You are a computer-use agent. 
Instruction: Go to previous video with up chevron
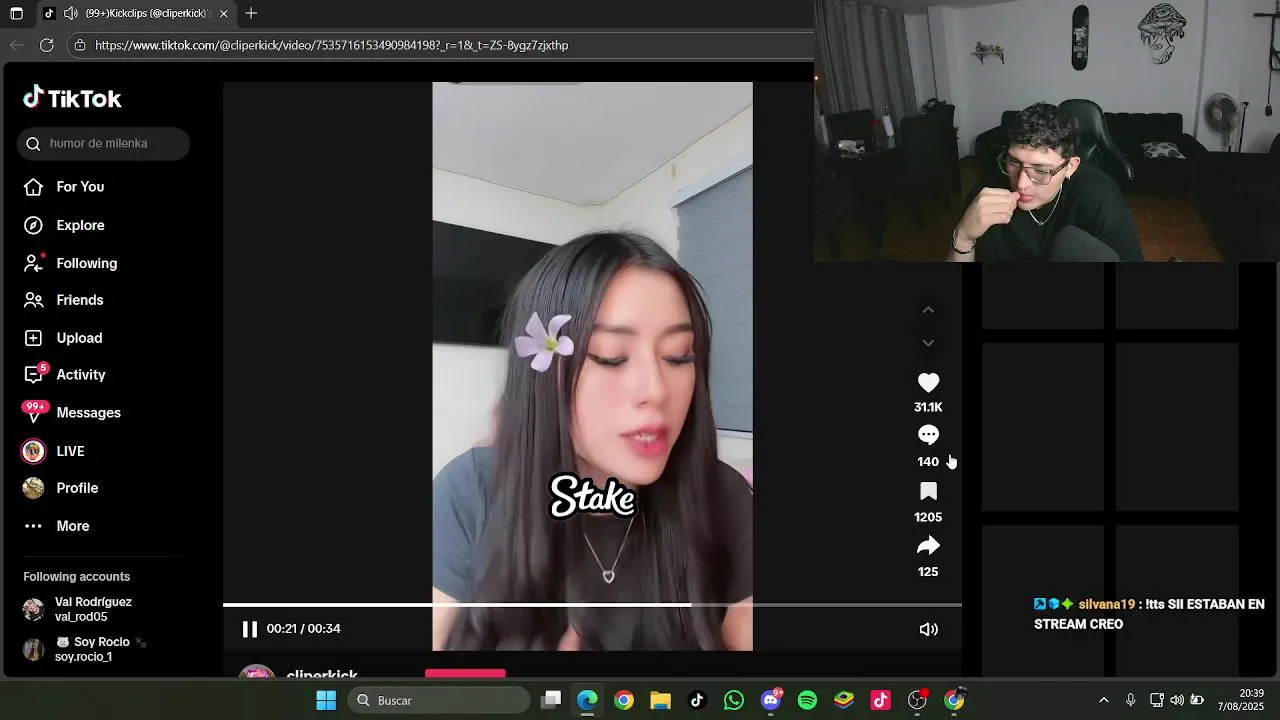(928, 310)
